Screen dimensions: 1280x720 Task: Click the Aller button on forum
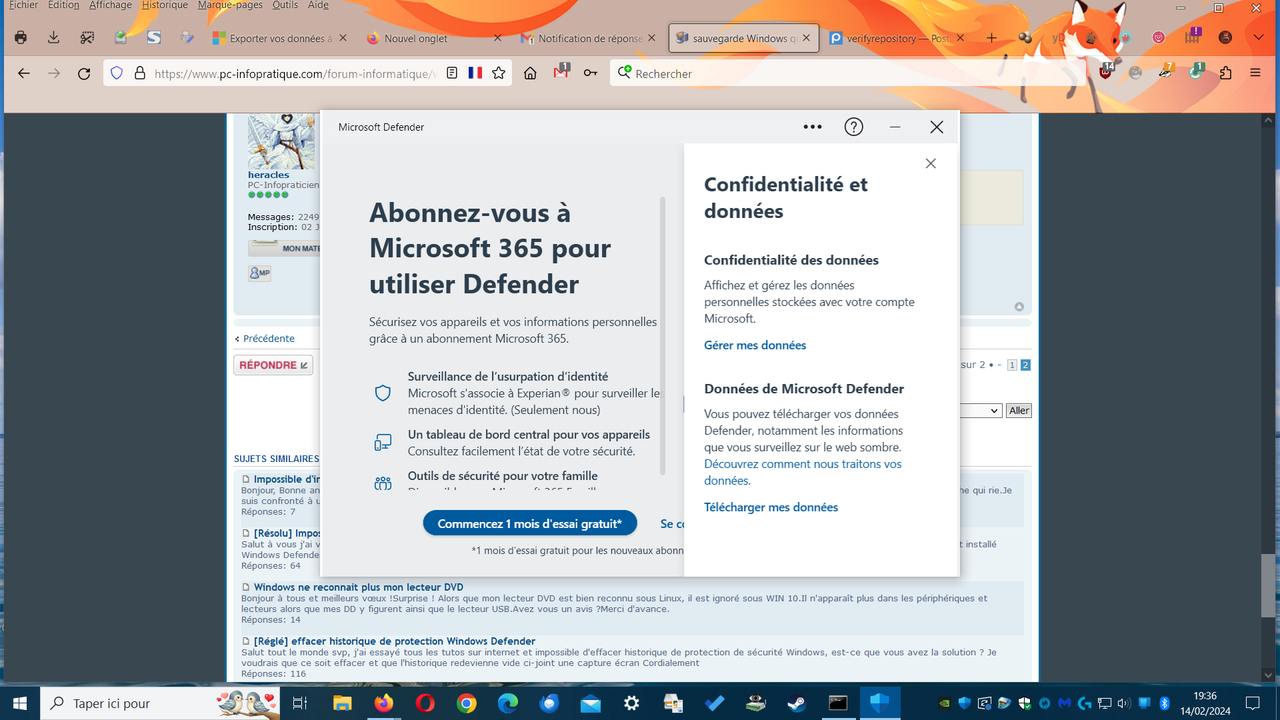coord(1019,410)
